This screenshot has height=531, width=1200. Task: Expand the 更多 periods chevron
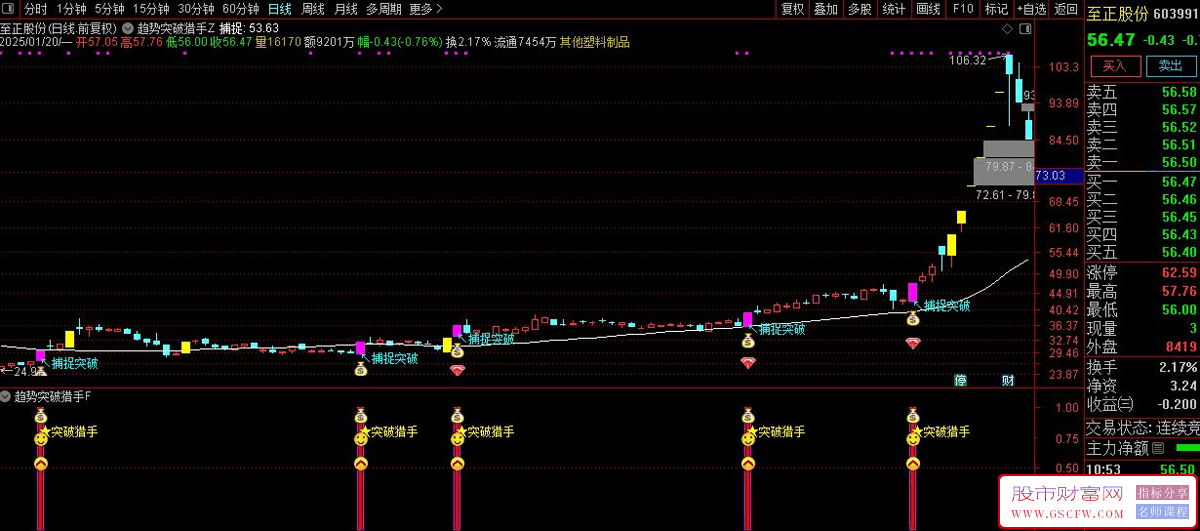pos(440,9)
